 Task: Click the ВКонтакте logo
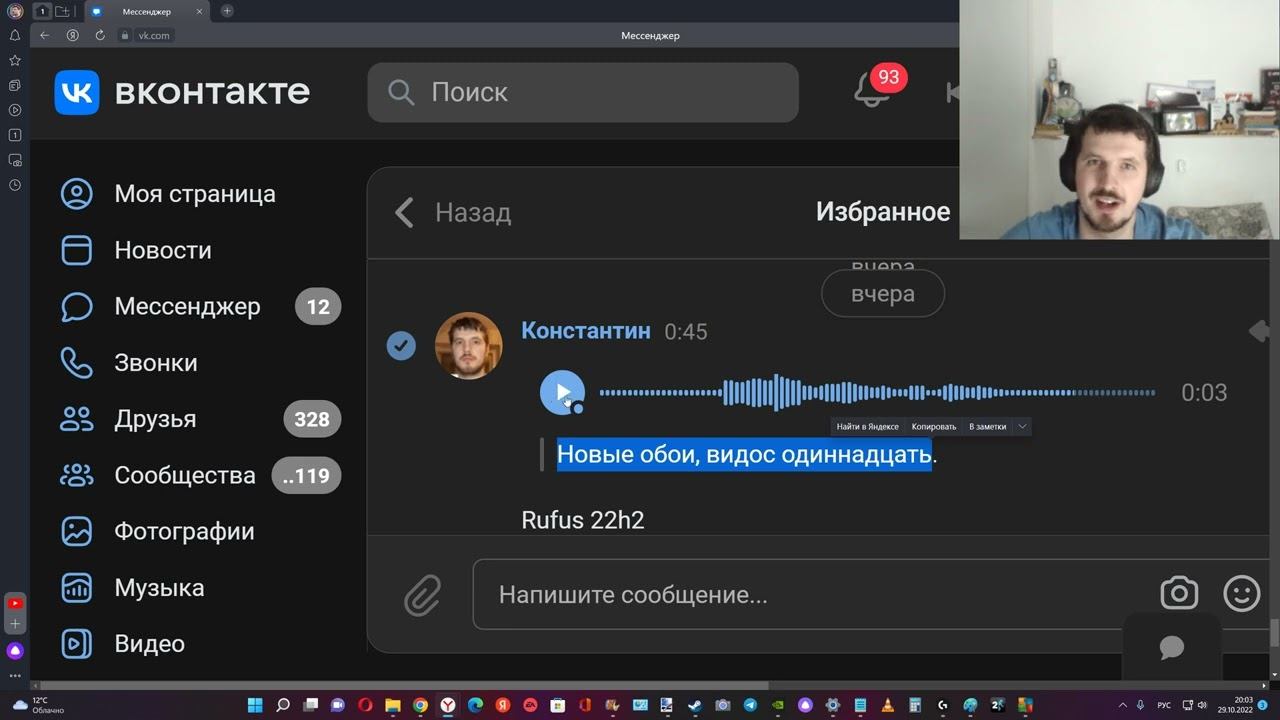[x=182, y=92]
